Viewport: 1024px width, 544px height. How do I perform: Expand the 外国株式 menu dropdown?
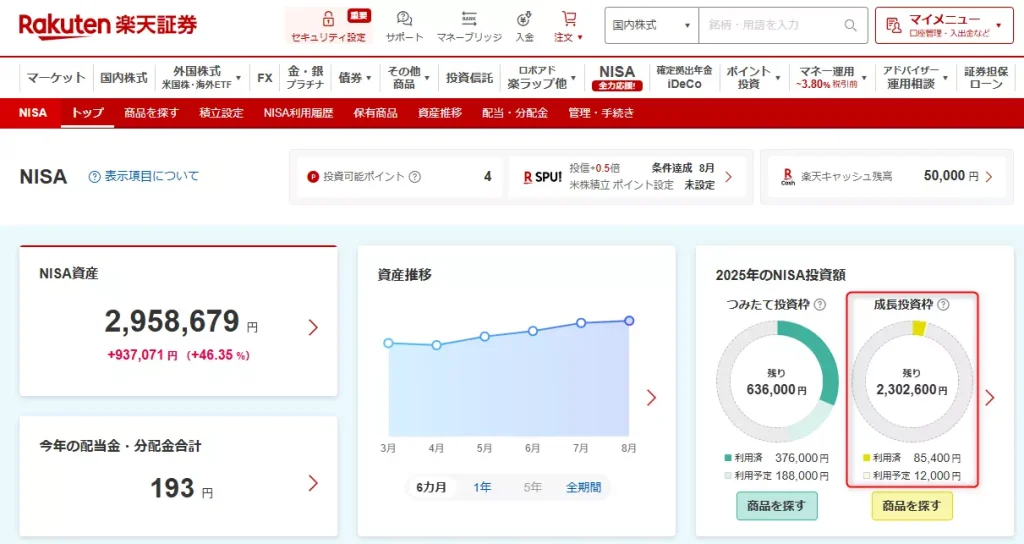pos(238,78)
